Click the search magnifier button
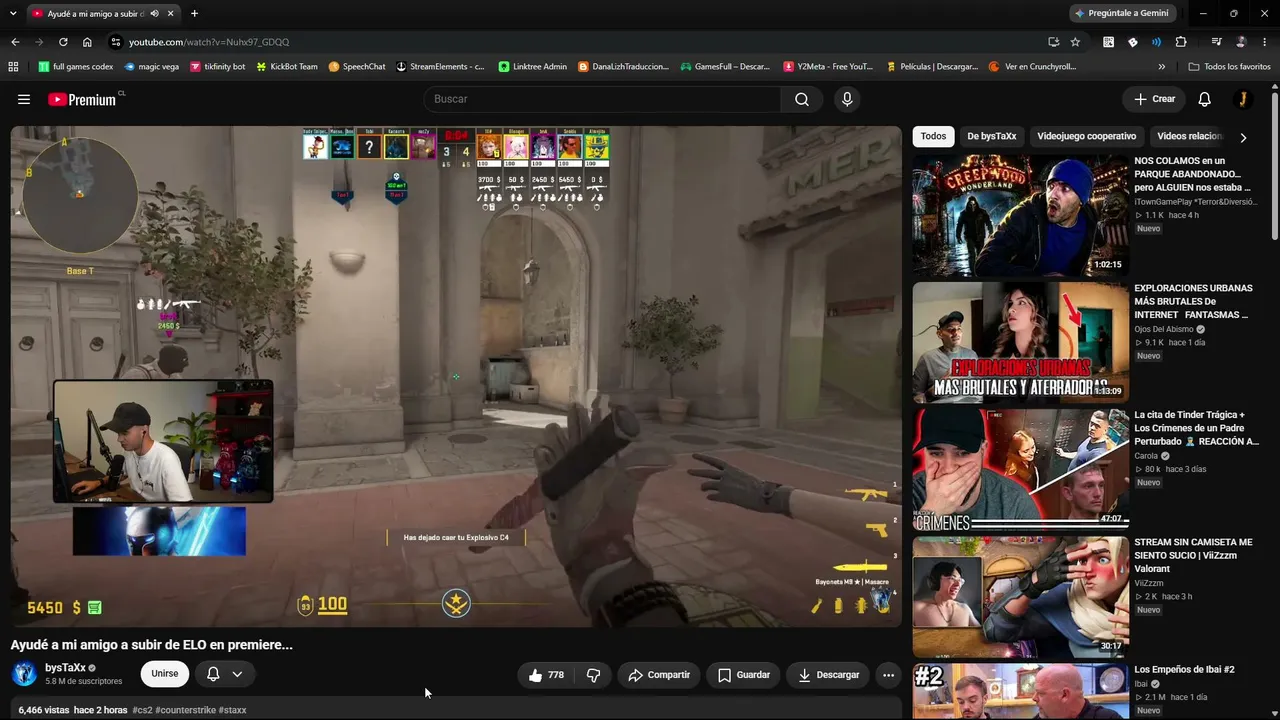Screen dimensions: 1280x720 pyautogui.click(x=802, y=99)
